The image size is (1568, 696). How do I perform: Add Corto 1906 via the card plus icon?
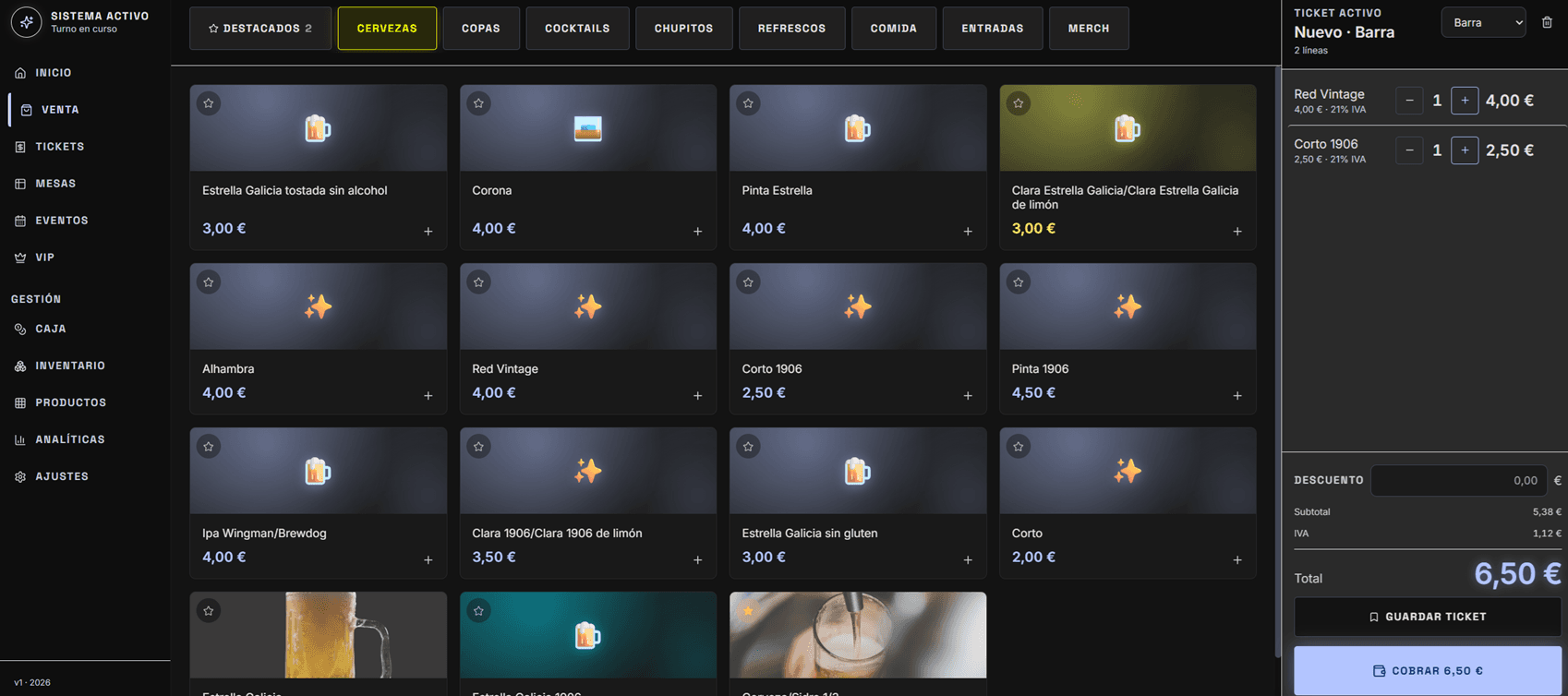(x=968, y=396)
